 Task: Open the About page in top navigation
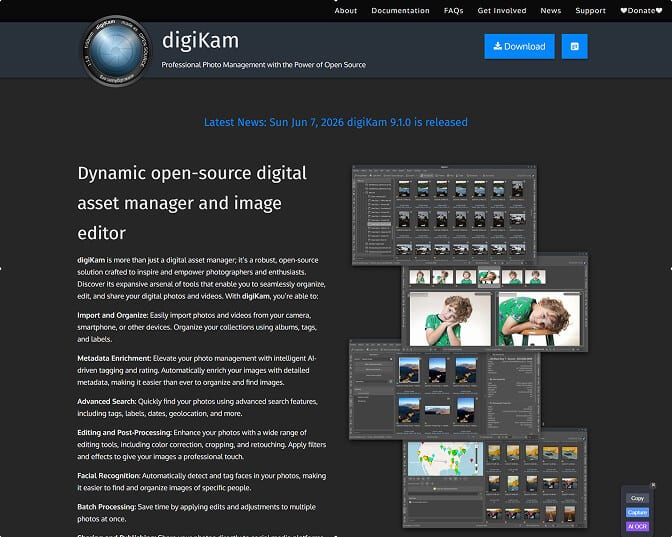(345, 11)
